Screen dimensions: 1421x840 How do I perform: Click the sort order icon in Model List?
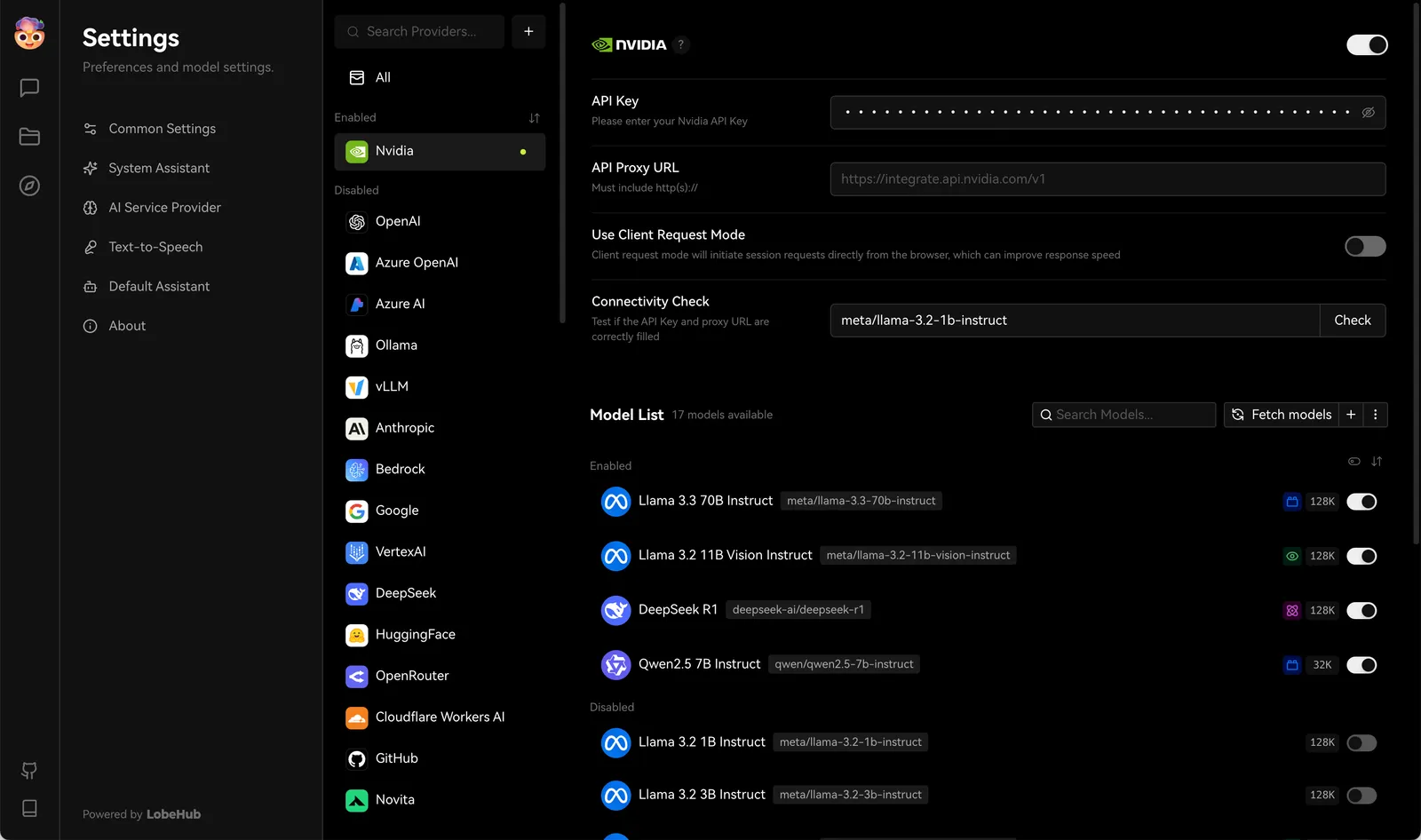[x=1377, y=462]
